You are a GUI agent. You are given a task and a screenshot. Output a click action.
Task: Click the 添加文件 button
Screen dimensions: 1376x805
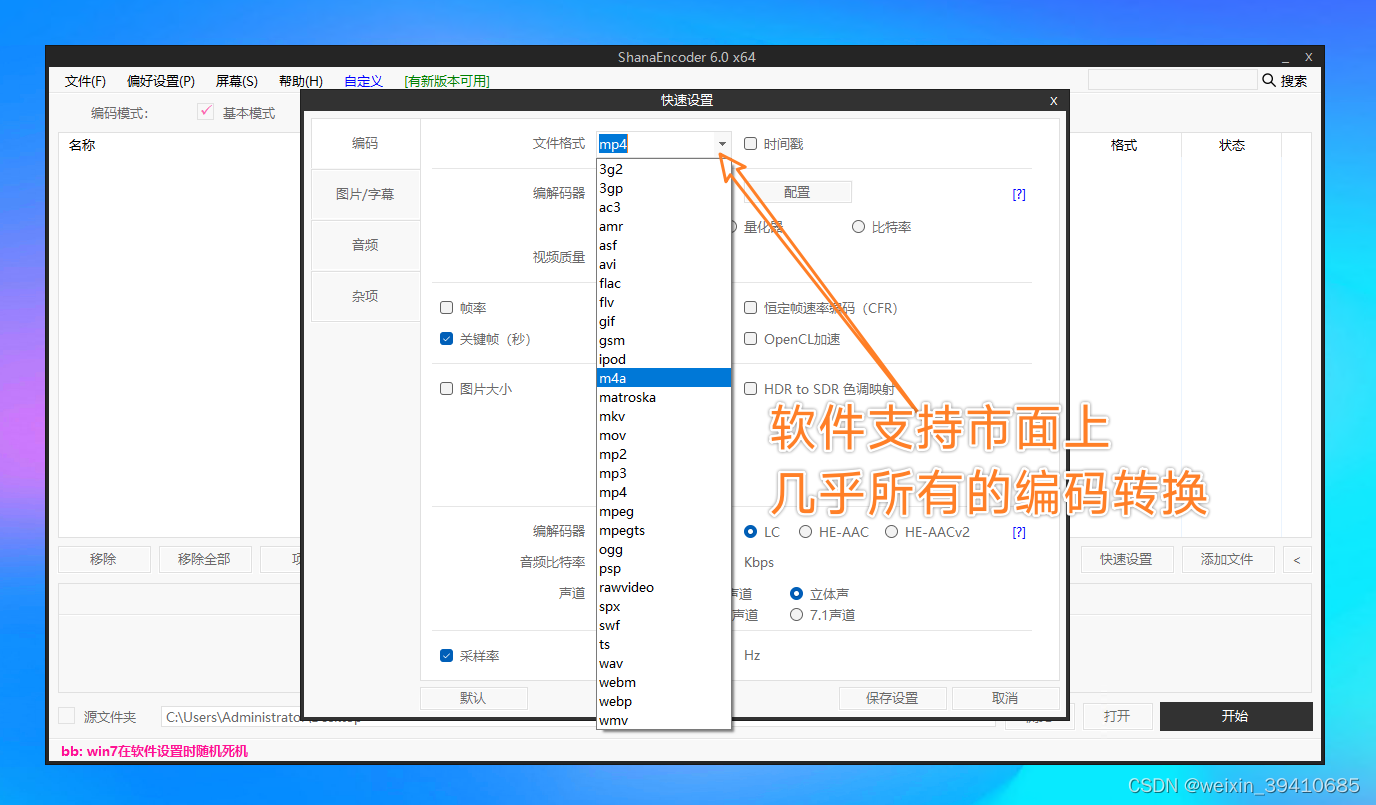[x=1227, y=559]
